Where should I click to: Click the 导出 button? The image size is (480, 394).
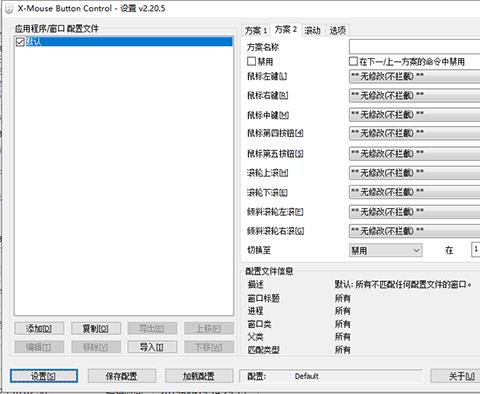[x=152, y=329]
